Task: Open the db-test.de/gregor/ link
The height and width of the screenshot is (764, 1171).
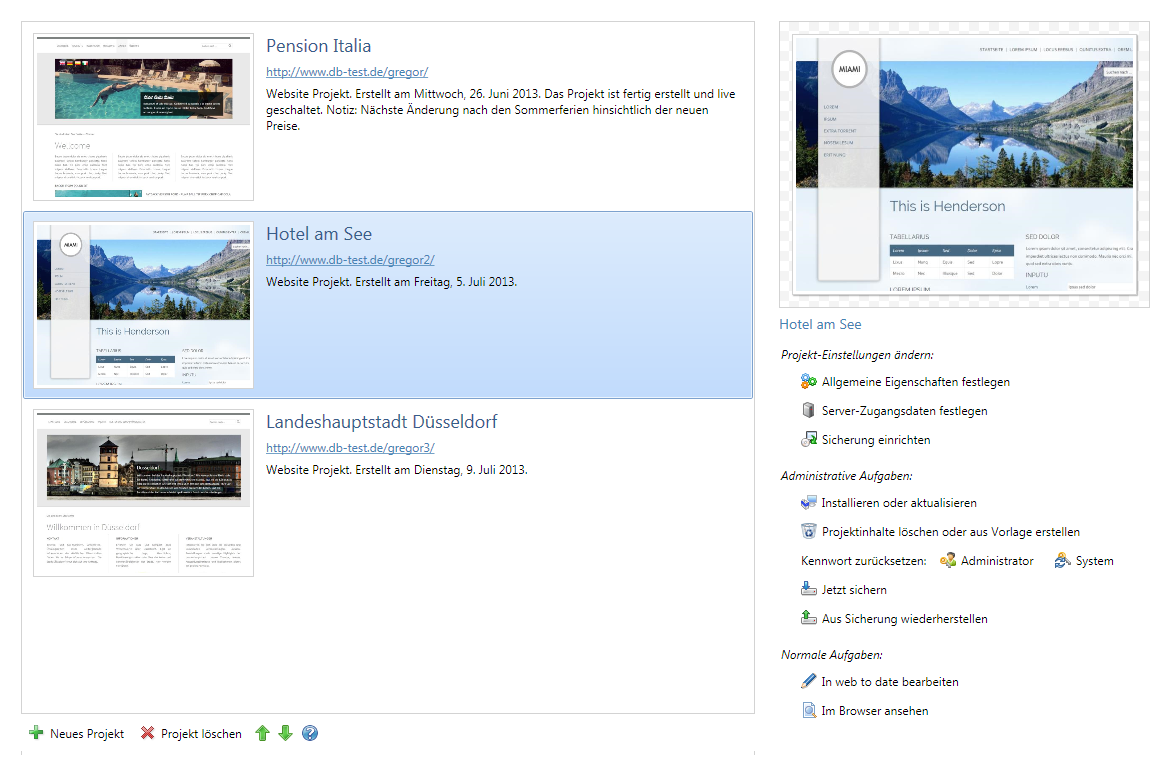Action: [346, 72]
